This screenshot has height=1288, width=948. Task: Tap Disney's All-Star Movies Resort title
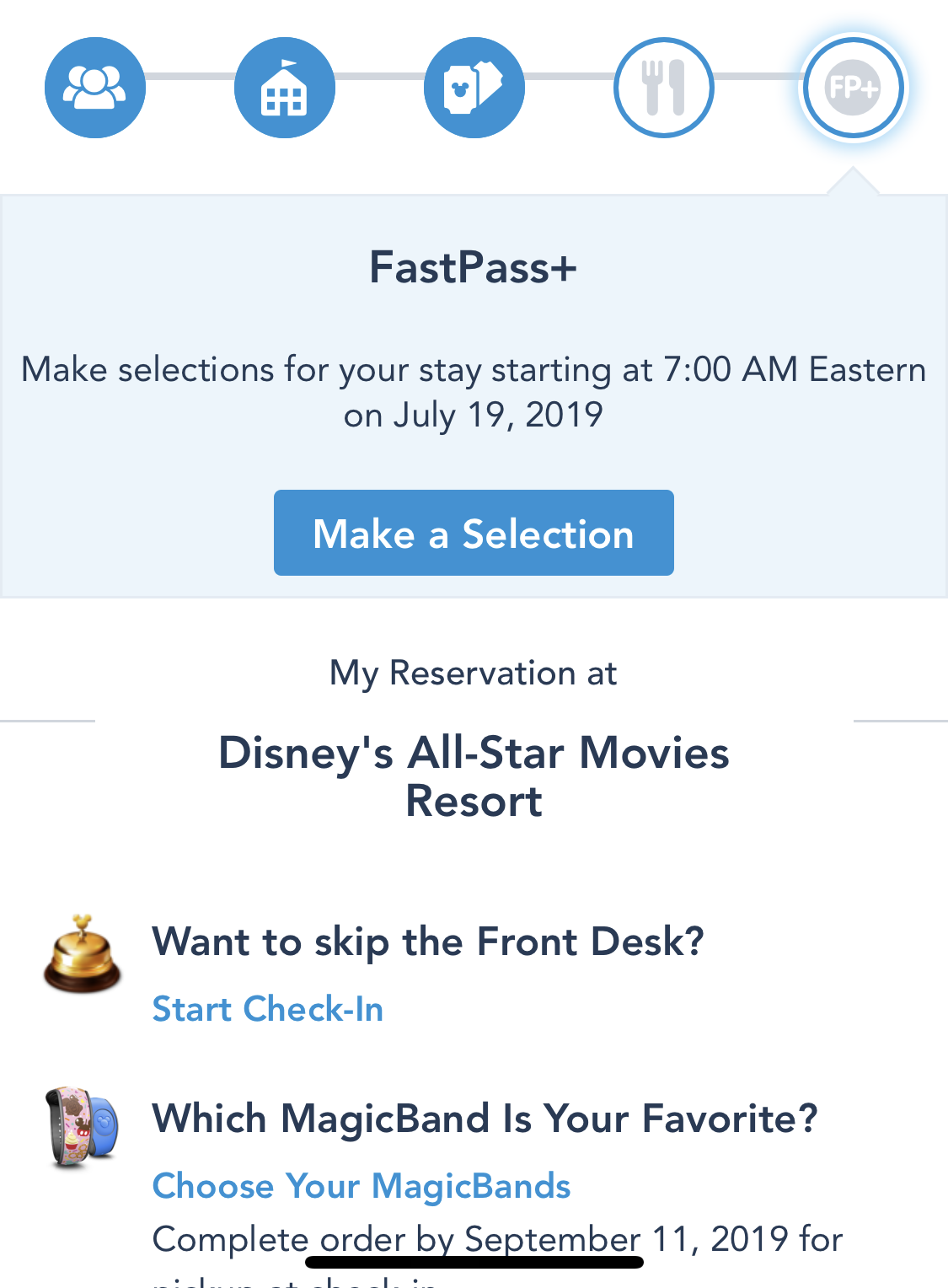[x=474, y=776]
